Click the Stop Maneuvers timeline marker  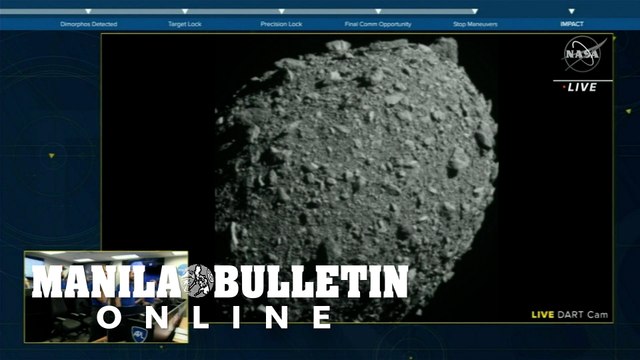pyautogui.click(x=475, y=11)
